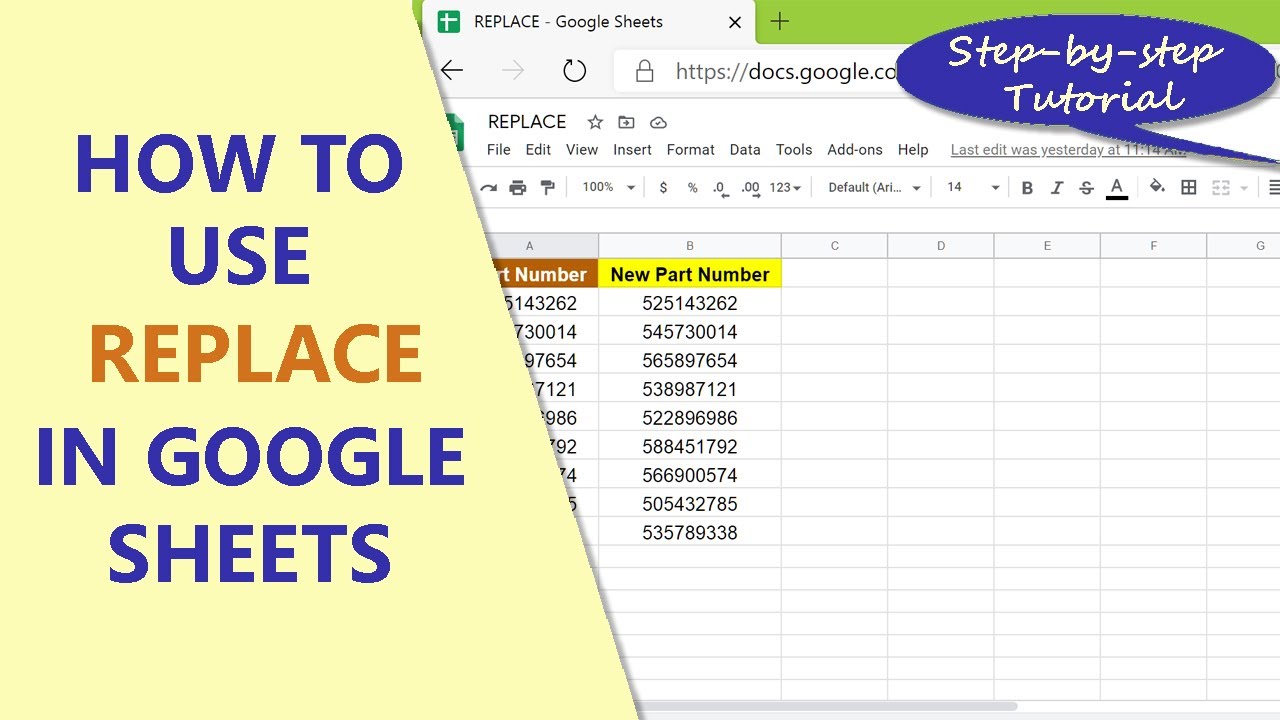This screenshot has width=1280, height=720.
Task: Open the Format menu
Action: click(691, 150)
